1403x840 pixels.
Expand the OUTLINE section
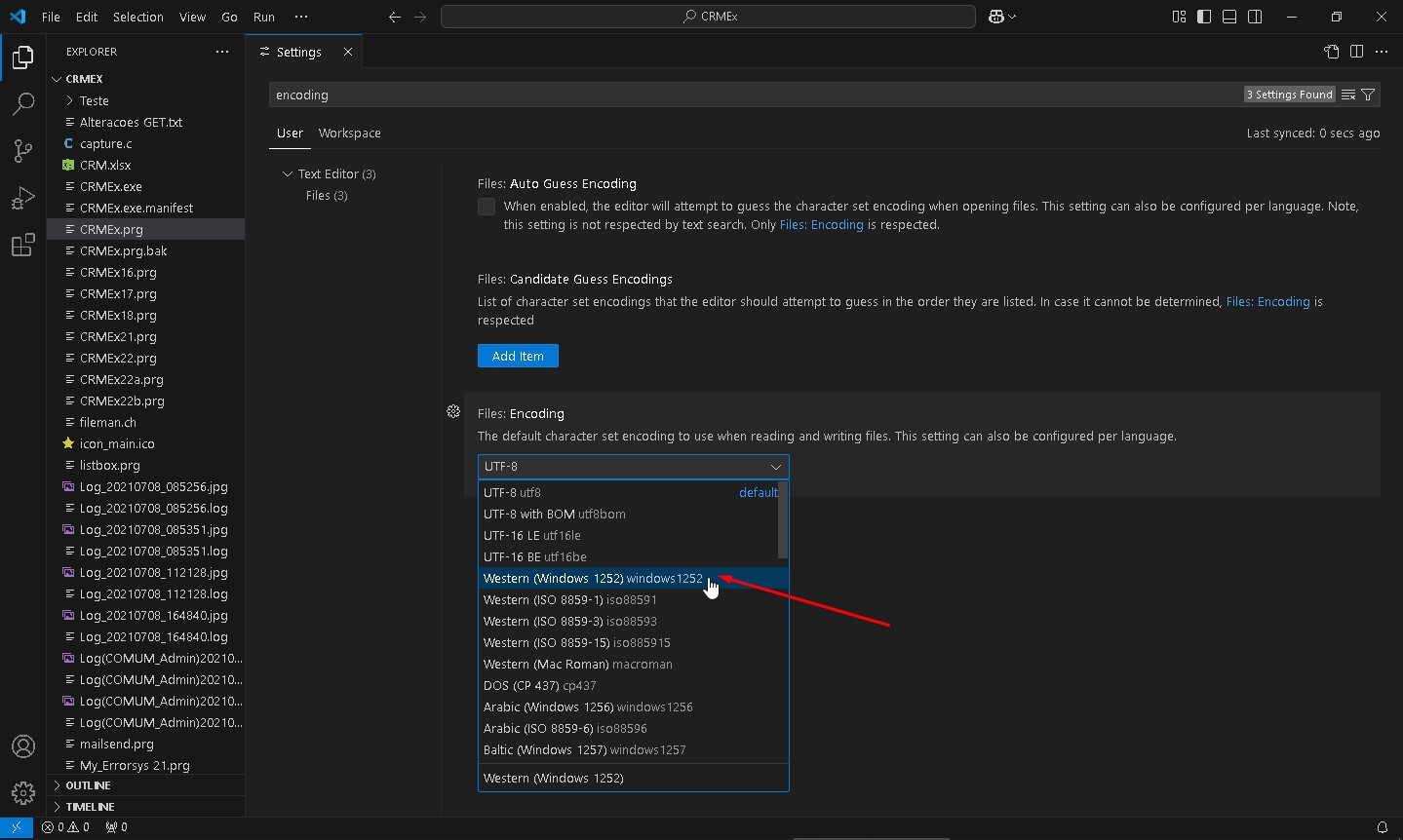pos(88,785)
